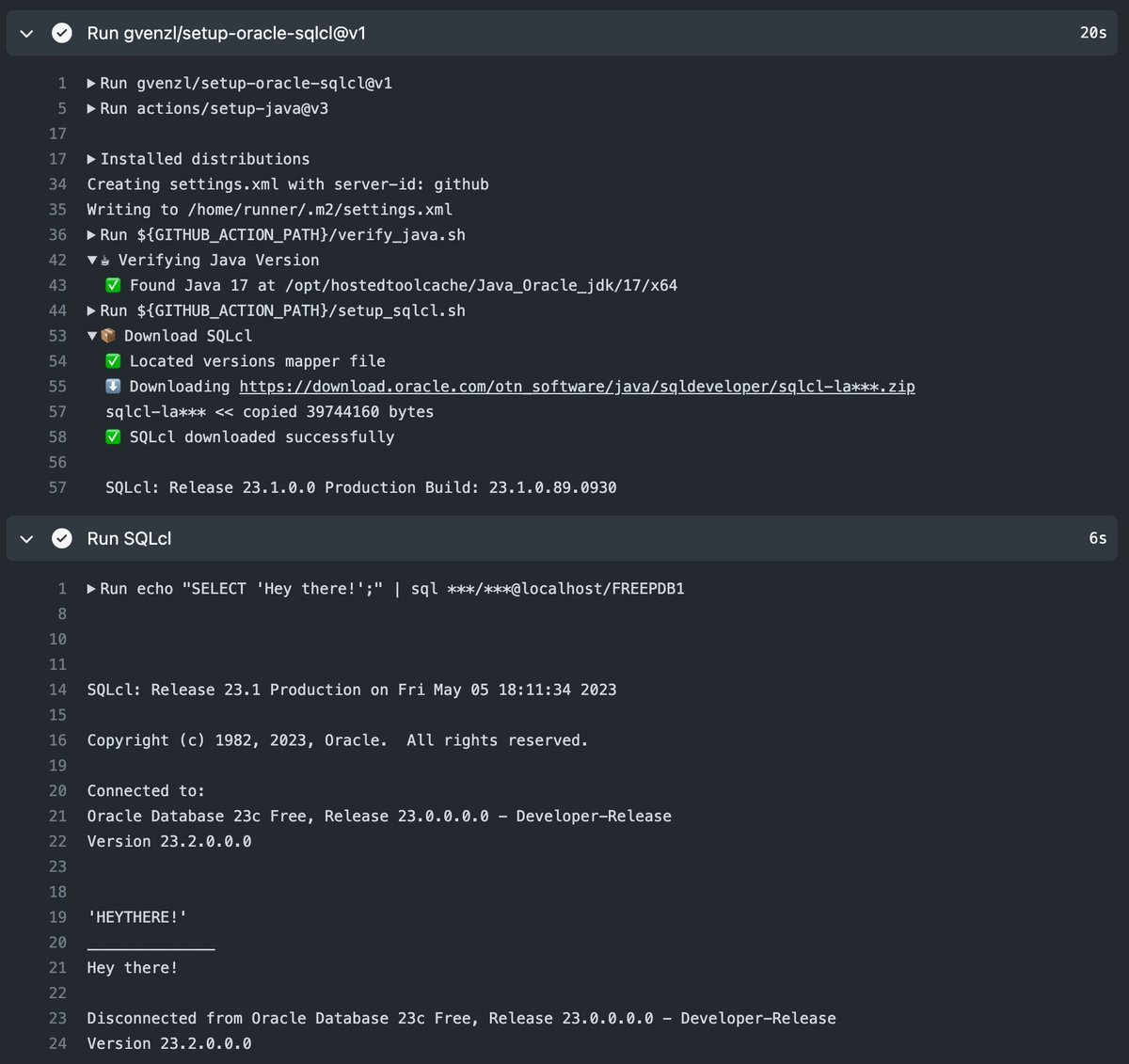Click the success check icon for Run SQLcl step
Screen dimensions: 1129x1064
click(x=62, y=539)
